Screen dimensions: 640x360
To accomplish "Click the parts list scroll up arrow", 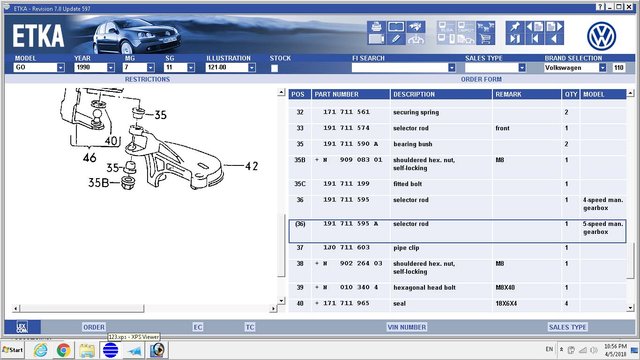I will (x=630, y=93).
